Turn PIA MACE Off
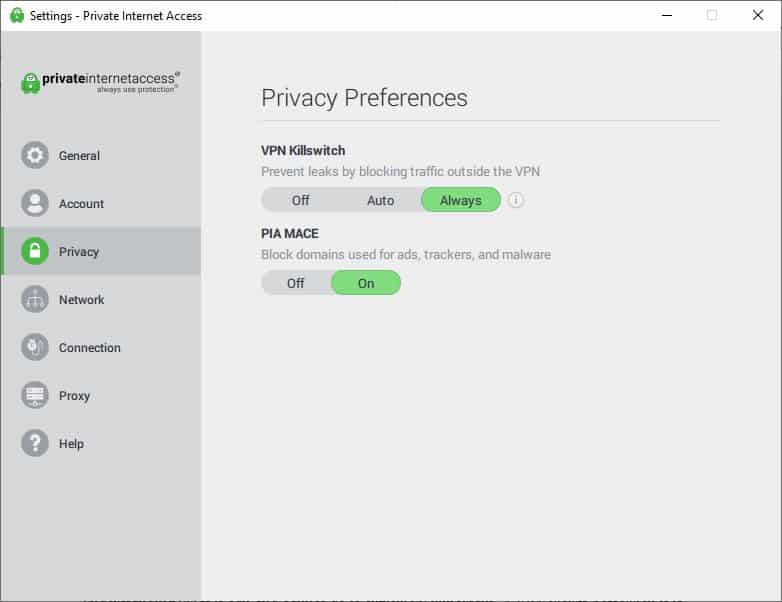Viewport: 782px width, 602px height. [x=296, y=283]
